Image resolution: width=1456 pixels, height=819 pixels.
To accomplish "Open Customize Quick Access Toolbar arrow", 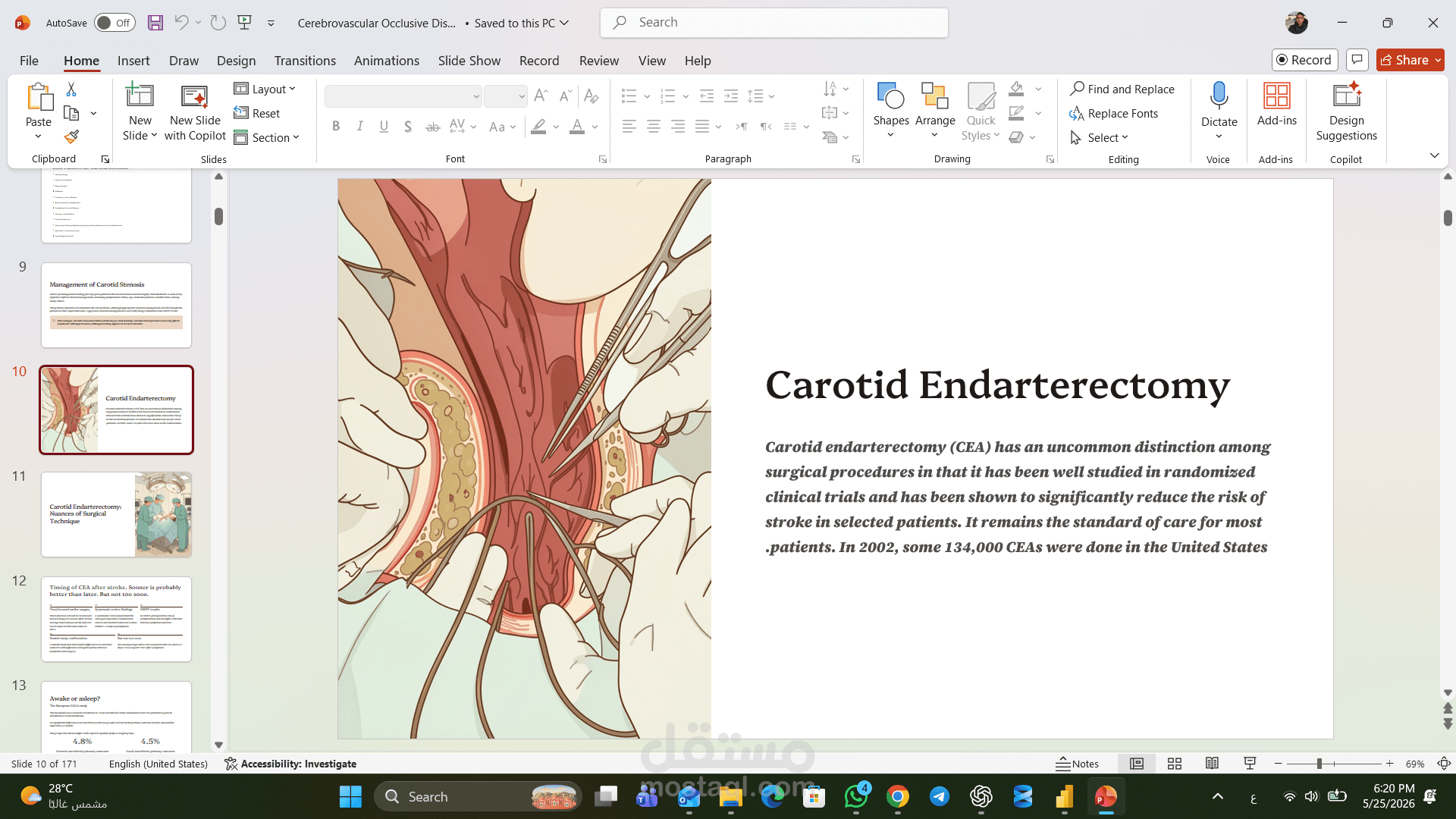I will pos(271,23).
